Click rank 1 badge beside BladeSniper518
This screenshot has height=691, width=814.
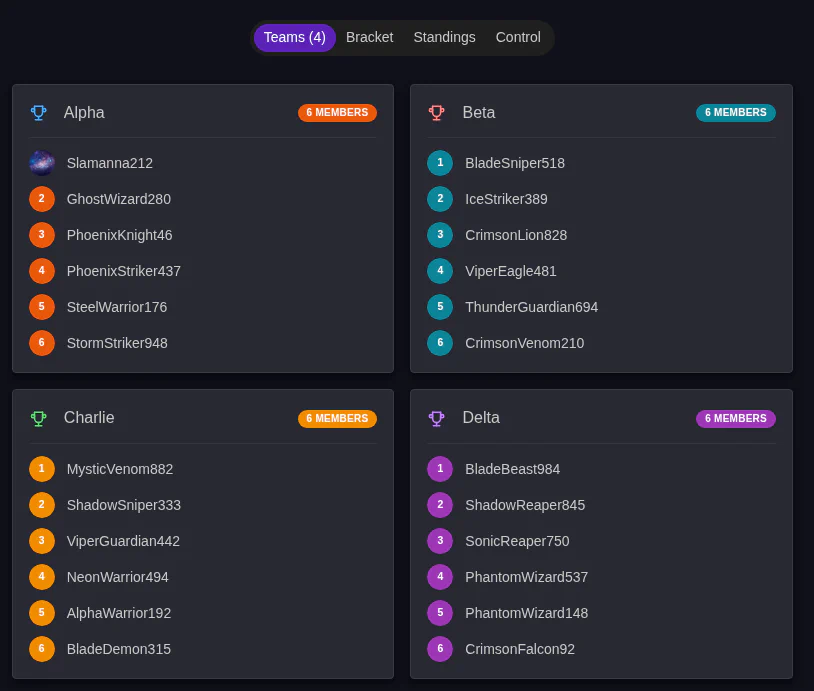(440, 163)
